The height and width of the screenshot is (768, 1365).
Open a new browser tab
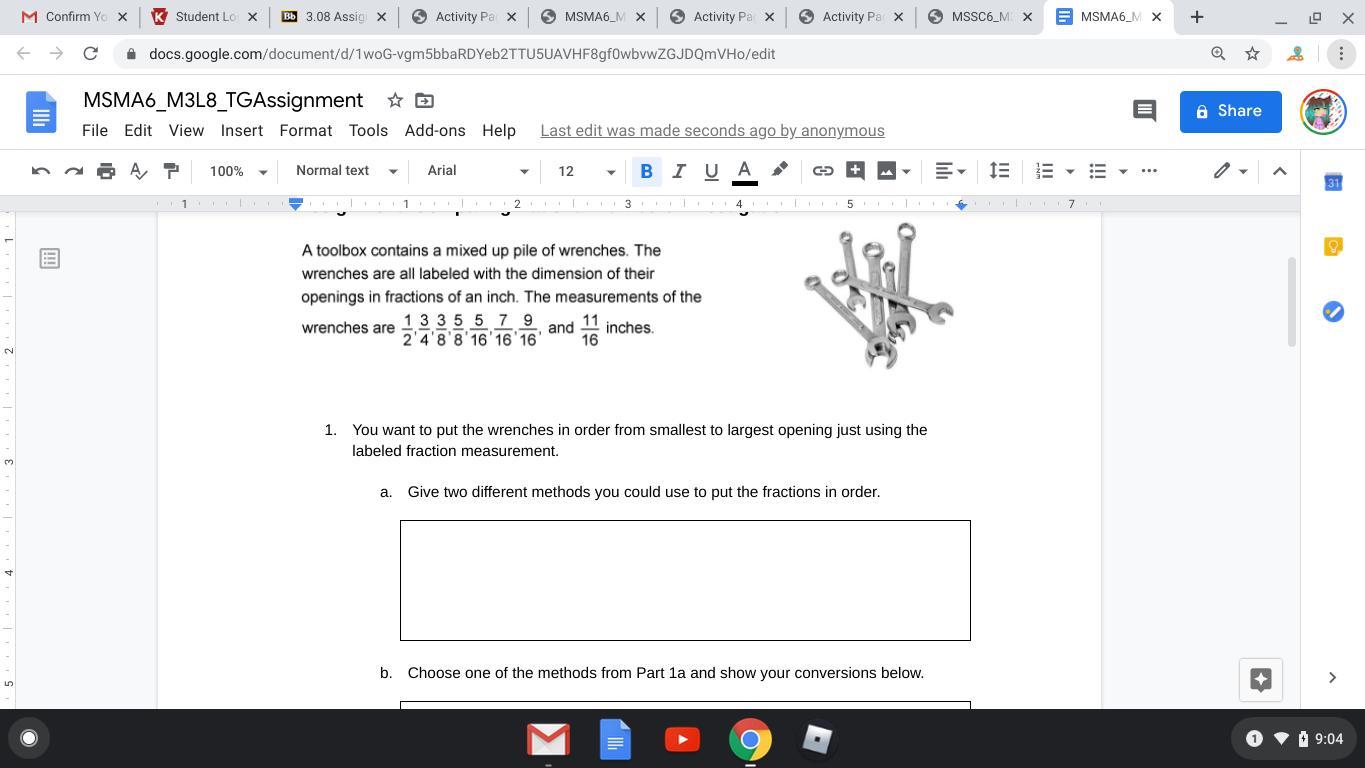point(1196,17)
